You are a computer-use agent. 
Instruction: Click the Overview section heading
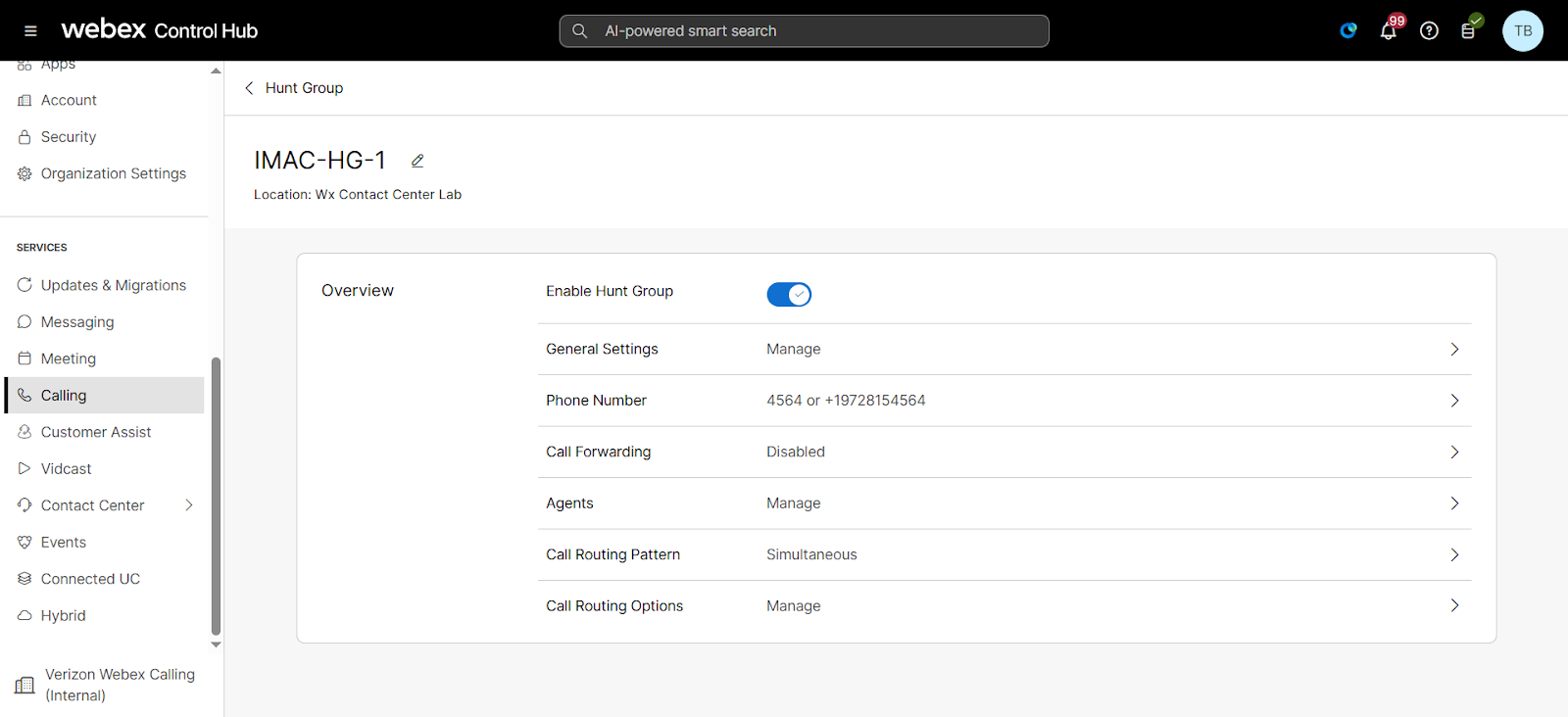358,291
